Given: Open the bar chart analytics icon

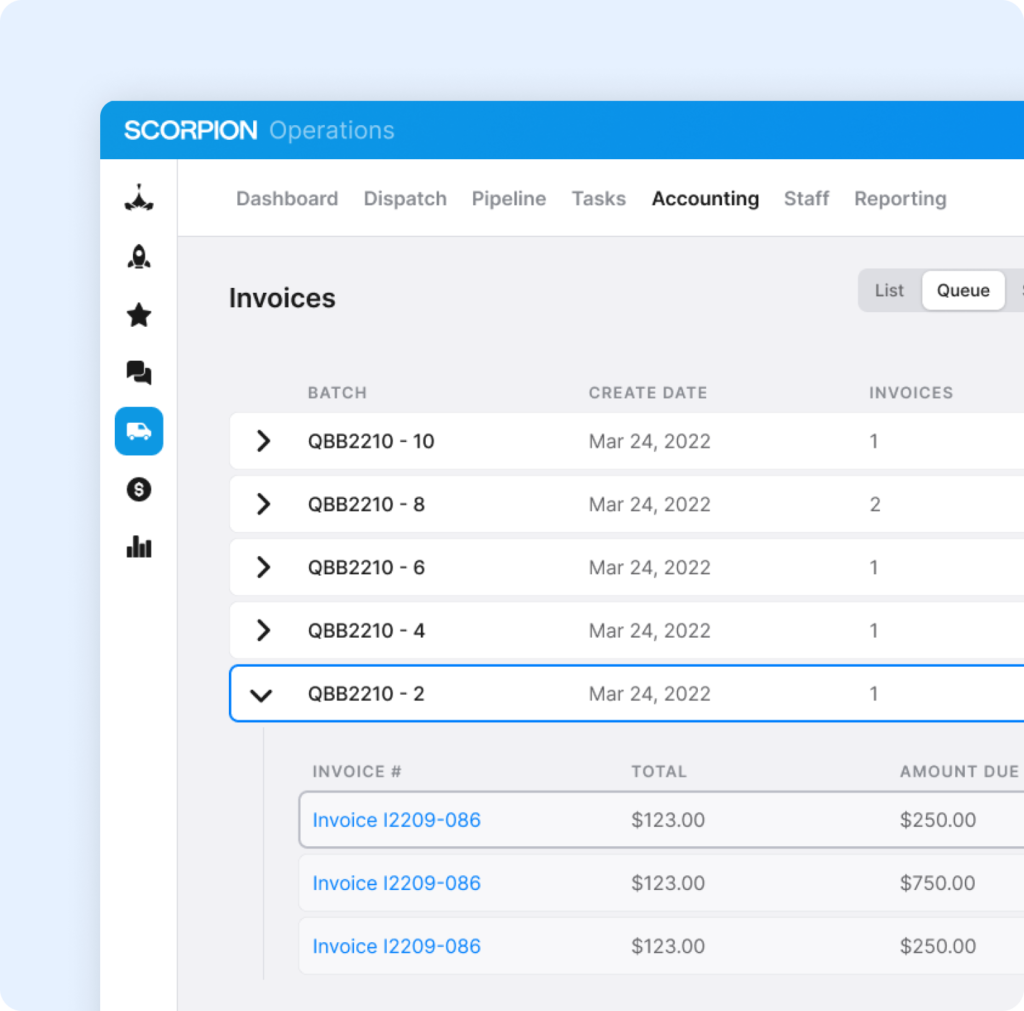Looking at the screenshot, I should 139,547.
